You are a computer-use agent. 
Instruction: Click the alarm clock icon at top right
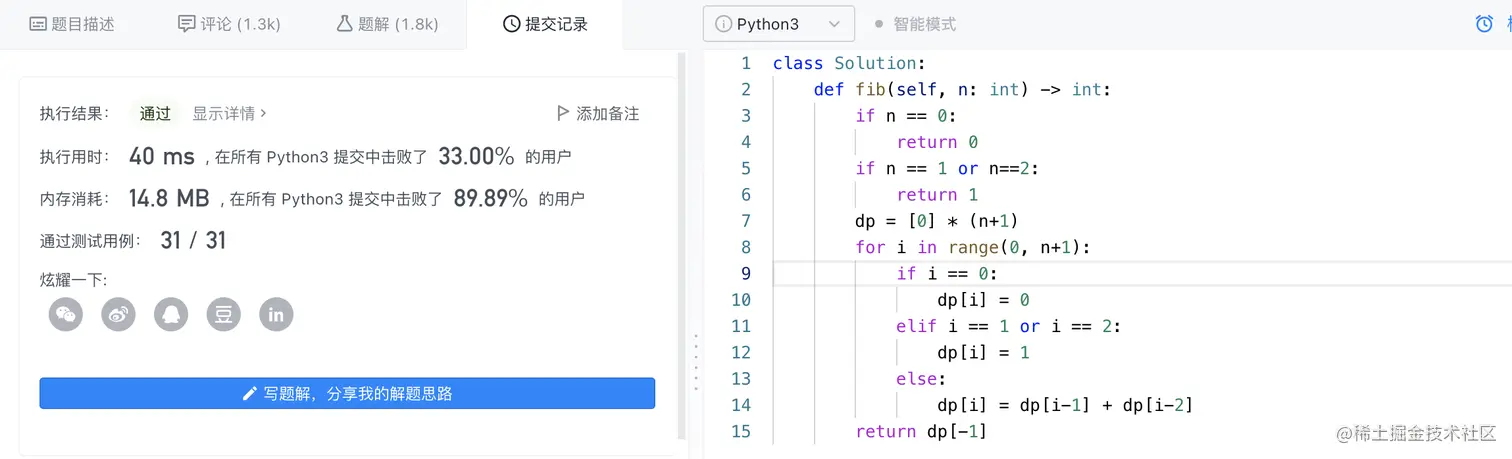(x=1484, y=23)
